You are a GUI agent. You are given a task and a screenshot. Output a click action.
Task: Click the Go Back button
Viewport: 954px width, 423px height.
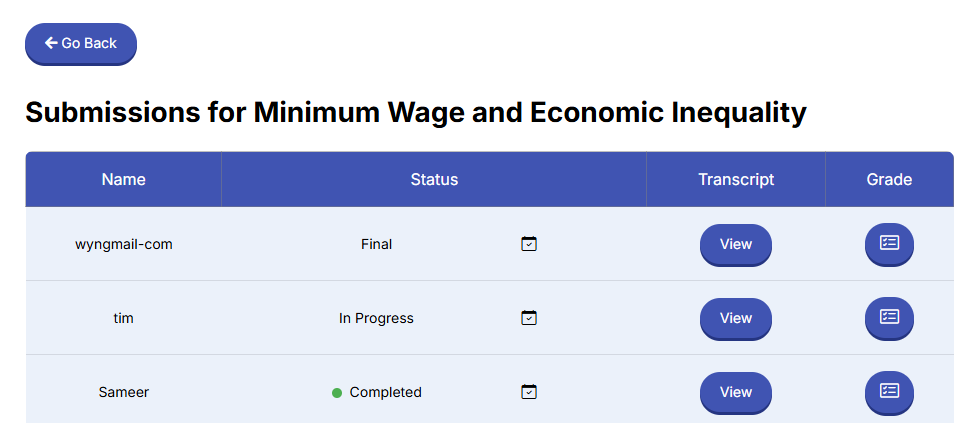(81, 44)
